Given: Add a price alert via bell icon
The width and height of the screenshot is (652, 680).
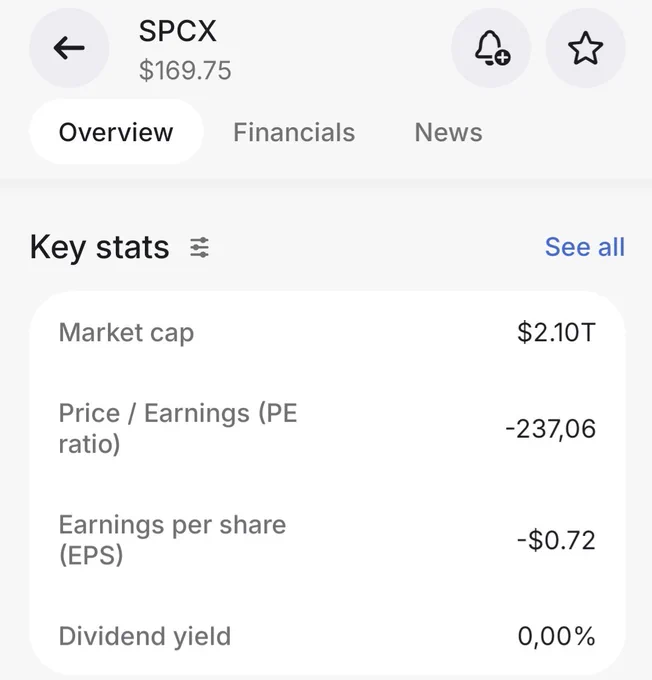Looking at the screenshot, I should (491, 48).
